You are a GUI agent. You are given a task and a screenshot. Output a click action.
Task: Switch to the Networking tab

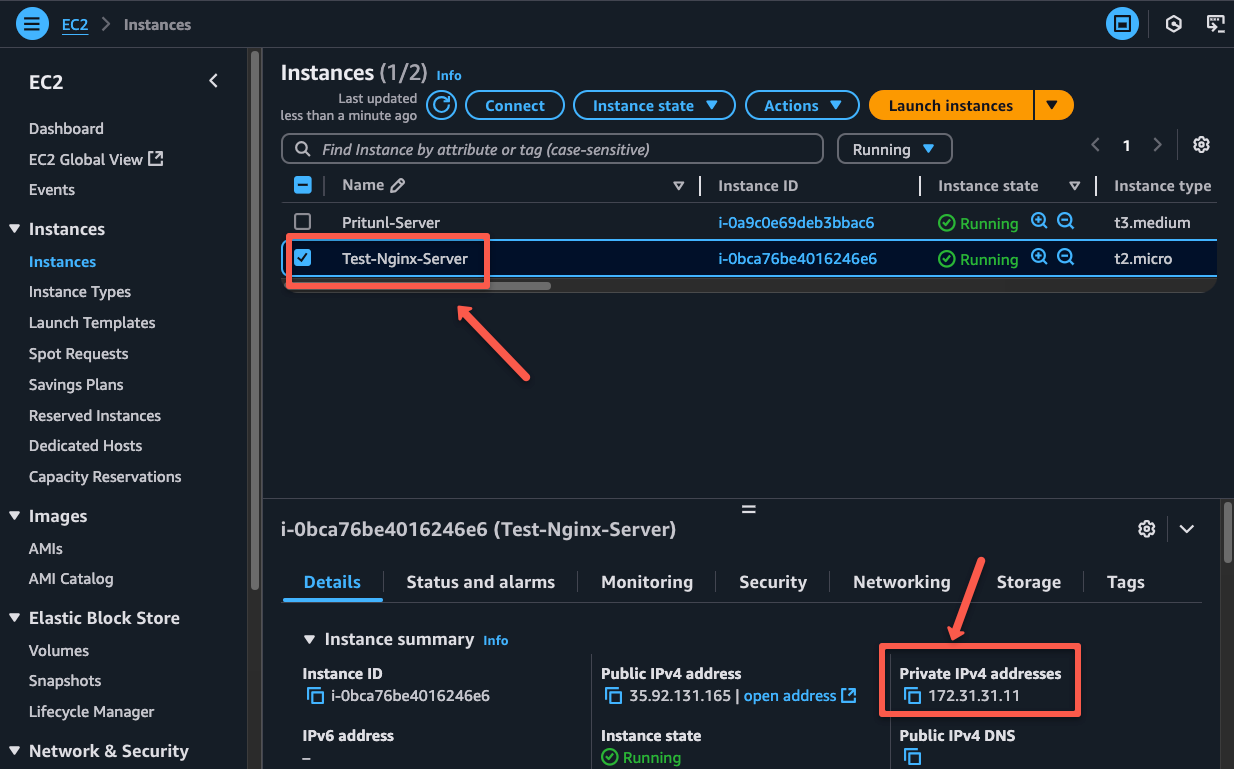[x=902, y=582]
